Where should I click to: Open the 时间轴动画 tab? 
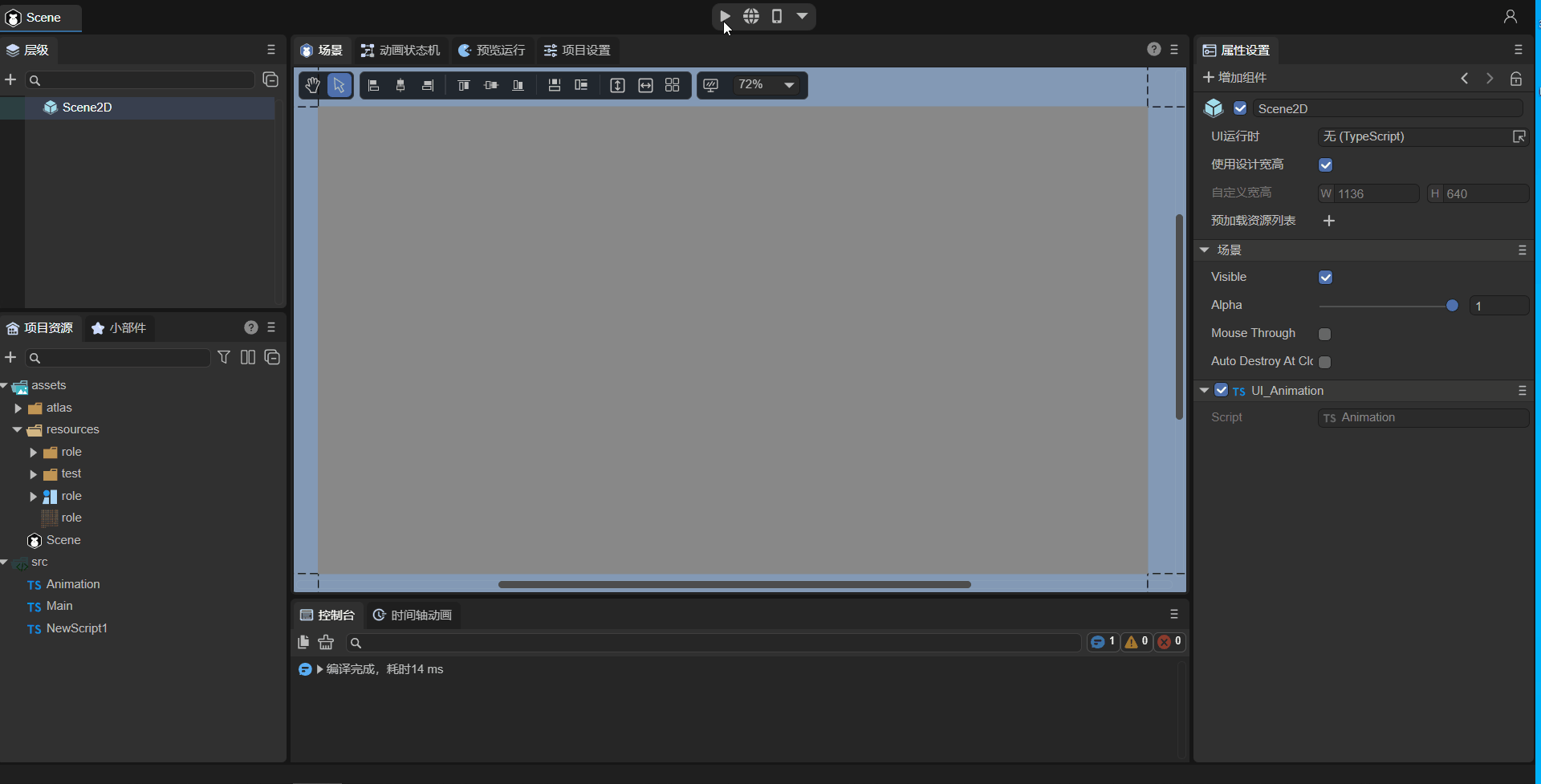(413, 615)
